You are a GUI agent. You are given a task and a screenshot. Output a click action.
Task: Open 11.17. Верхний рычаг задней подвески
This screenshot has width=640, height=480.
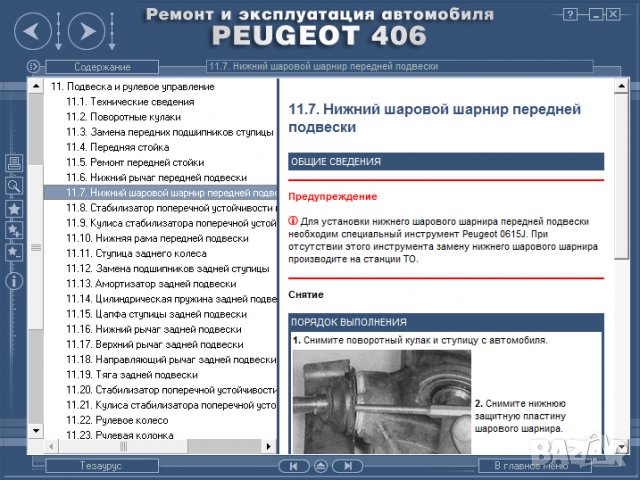click(155, 344)
